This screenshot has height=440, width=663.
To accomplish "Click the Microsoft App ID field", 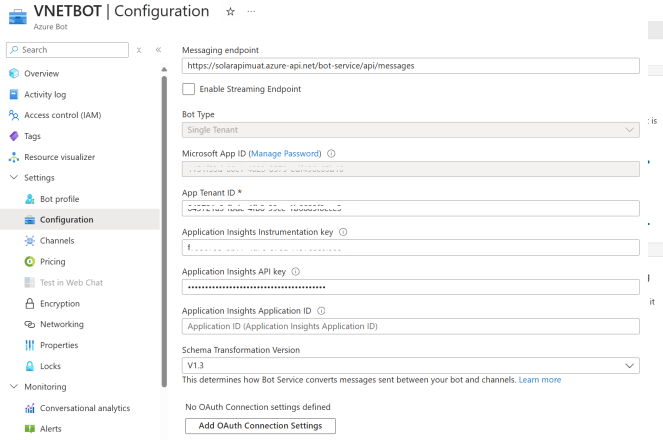I will coord(411,169).
